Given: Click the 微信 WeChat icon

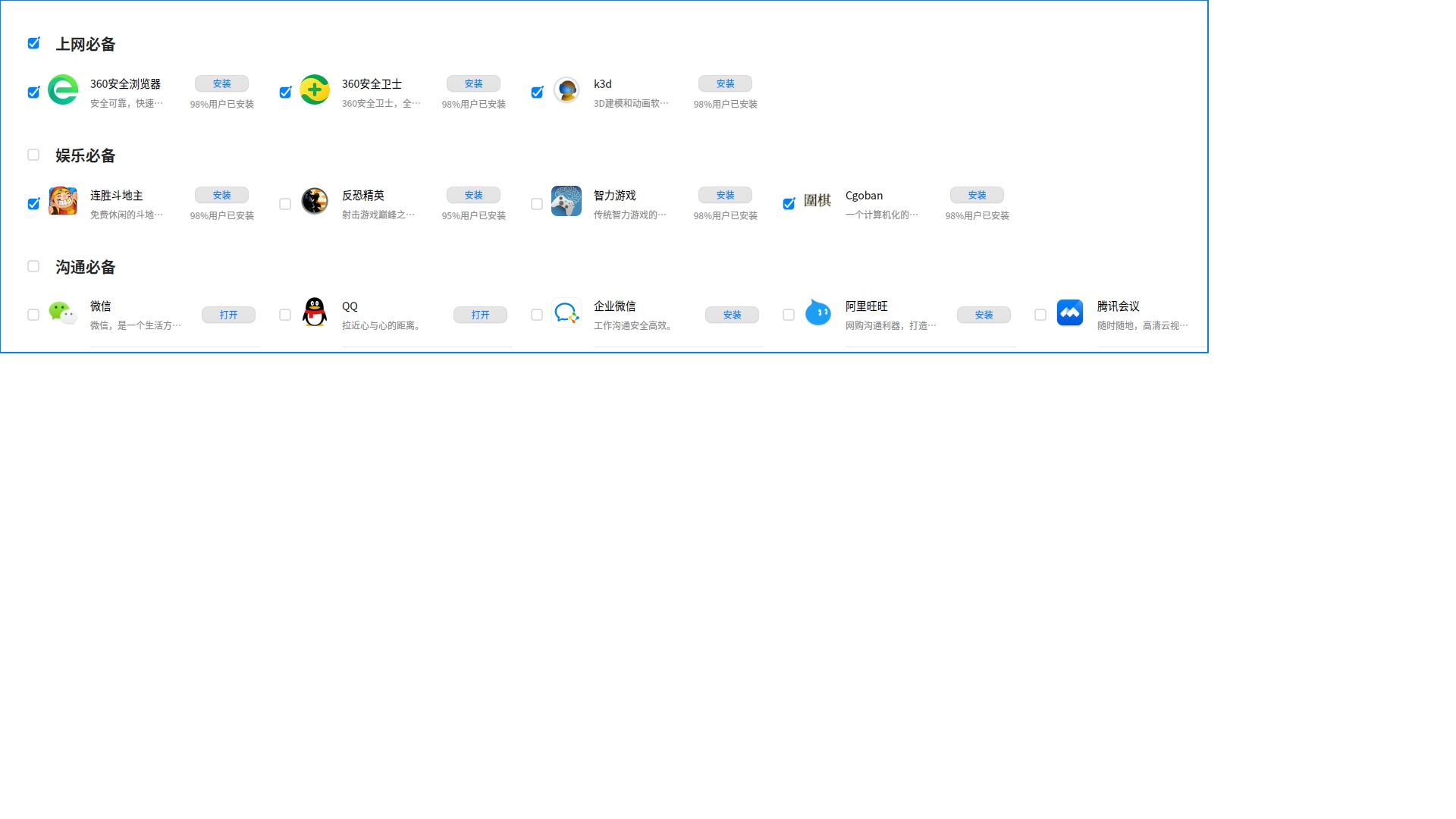Looking at the screenshot, I should tap(64, 312).
